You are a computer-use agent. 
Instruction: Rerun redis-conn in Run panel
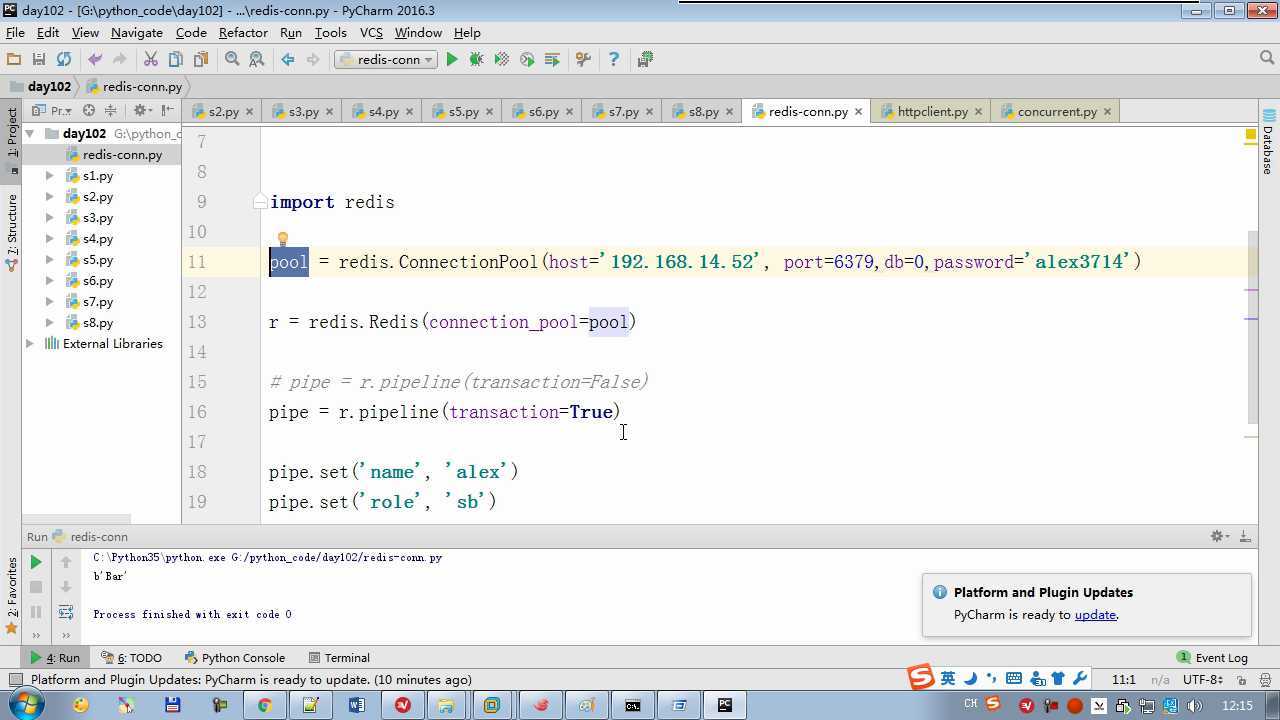tap(35, 563)
